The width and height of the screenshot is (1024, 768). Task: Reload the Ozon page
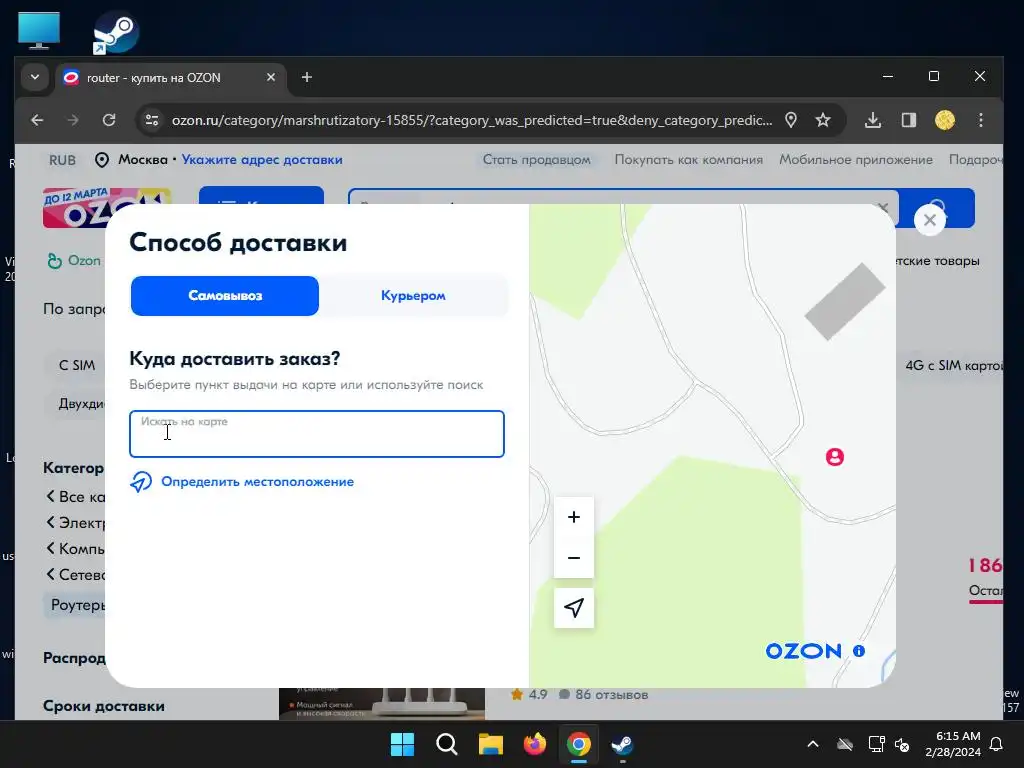coord(109,120)
